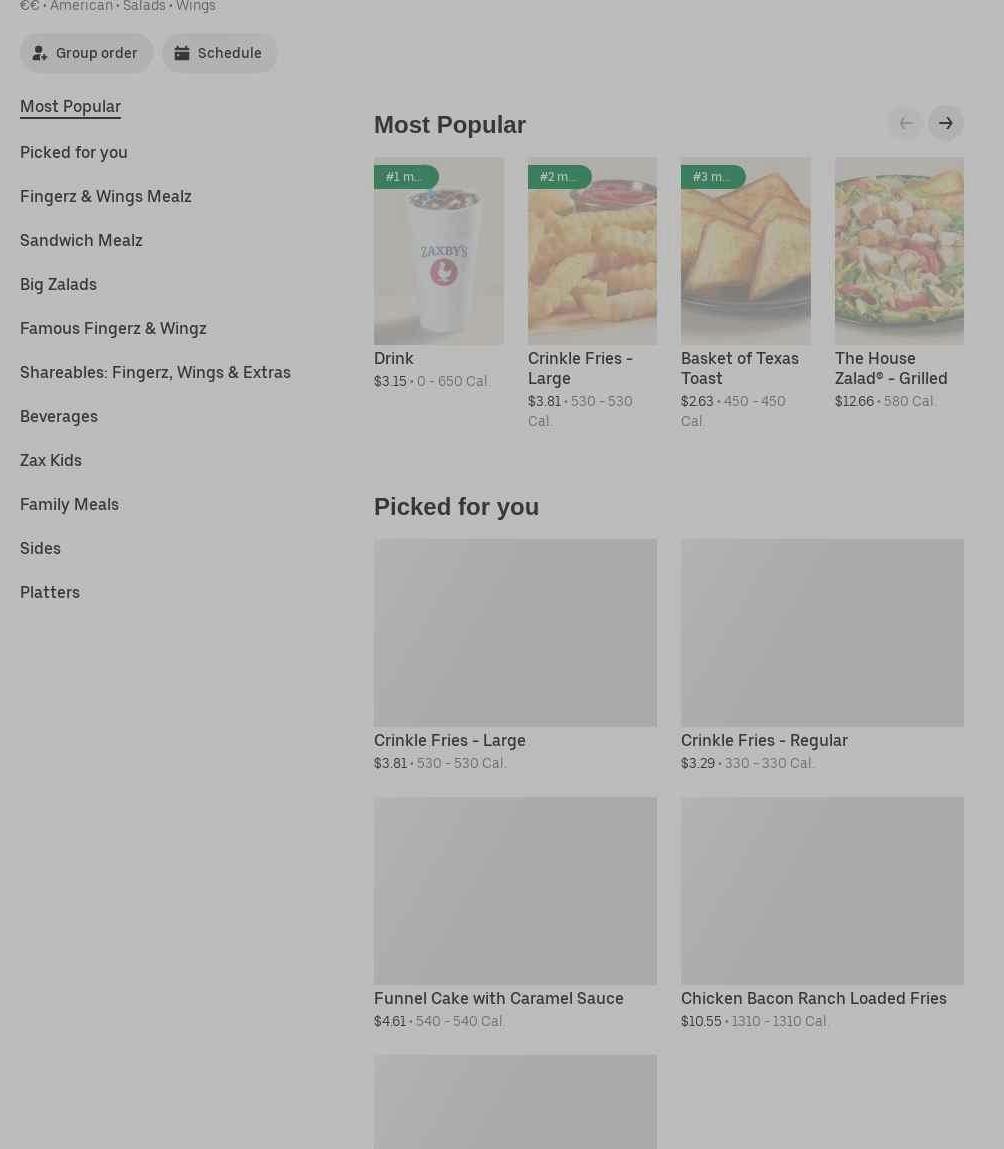Open Funnel Cake with Caramel Sauce

(515, 892)
